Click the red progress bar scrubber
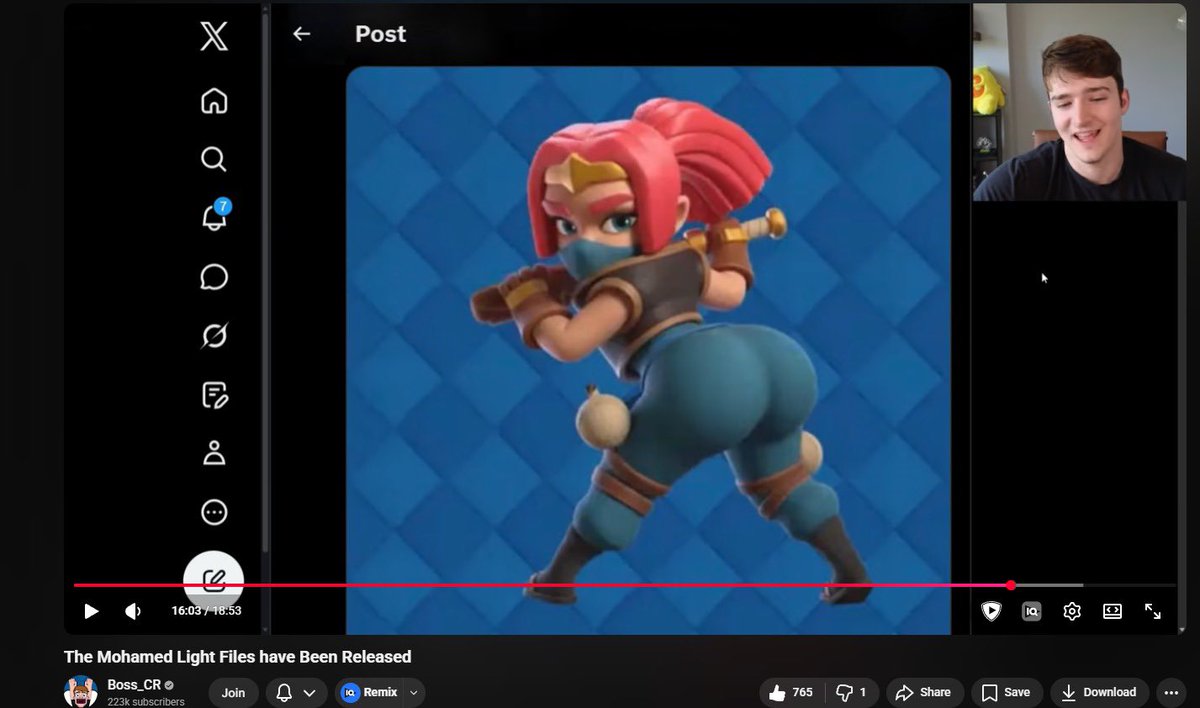Image resolution: width=1200 pixels, height=708 pixels. tap(1011, 585)
